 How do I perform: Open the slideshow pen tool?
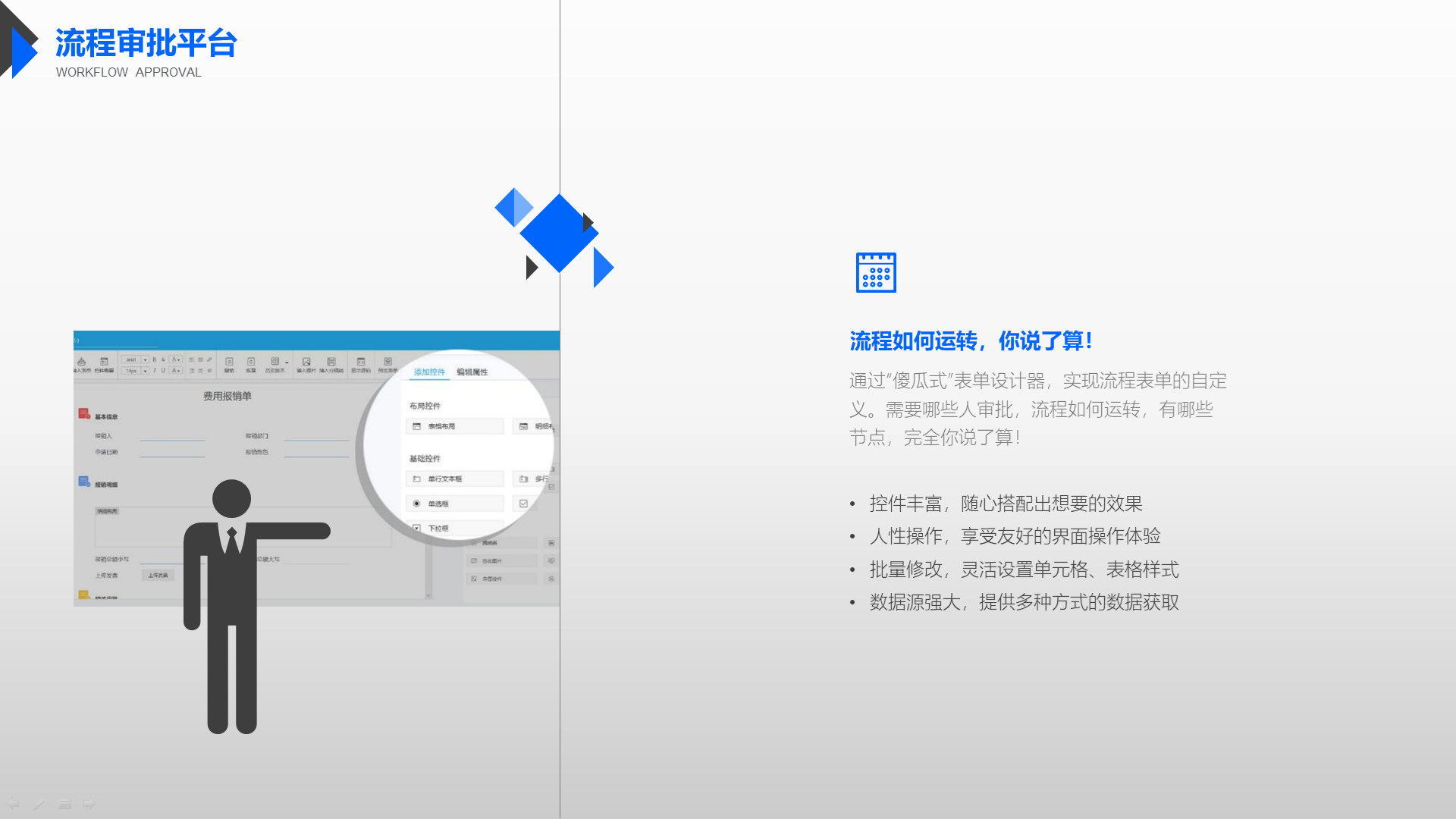[39, 804]
